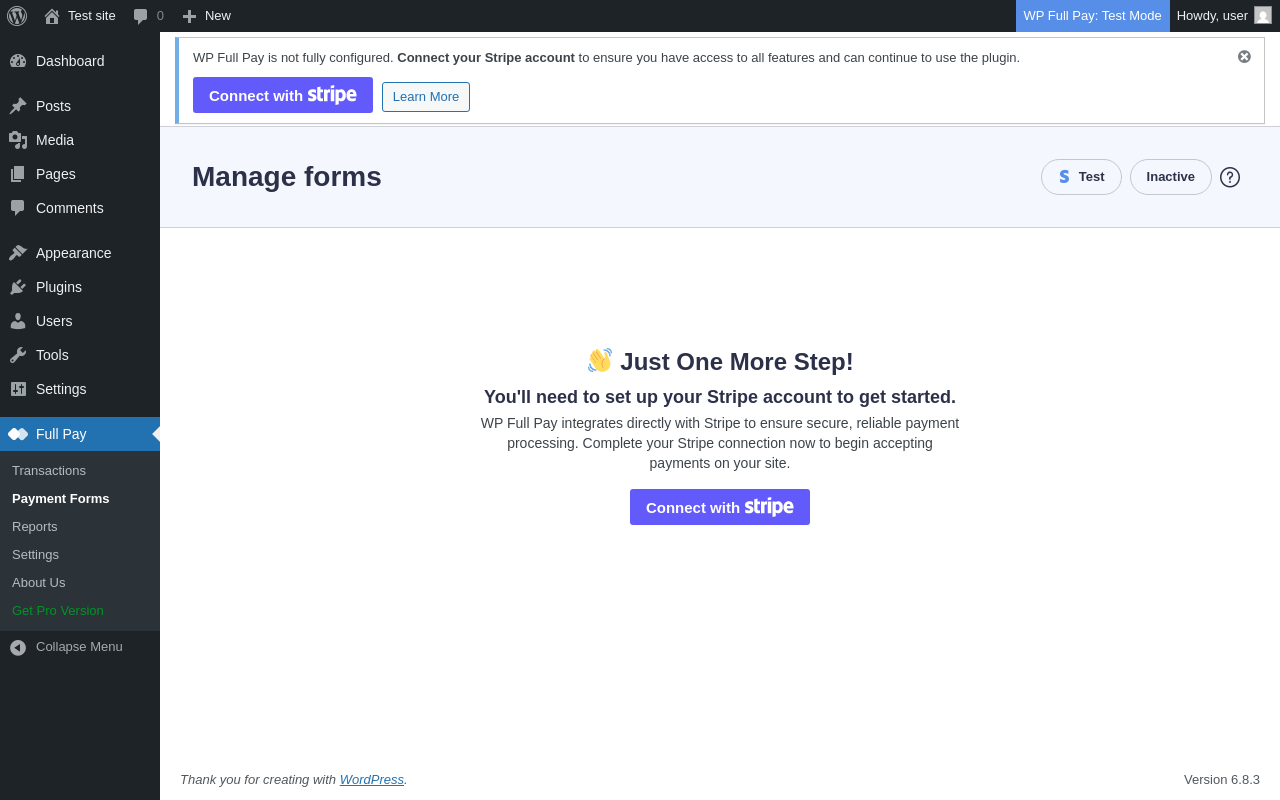This screenshot has width=1280, height=800.
Task: Click the Collapse Menu arrow icon
Action: click(18, 648)
